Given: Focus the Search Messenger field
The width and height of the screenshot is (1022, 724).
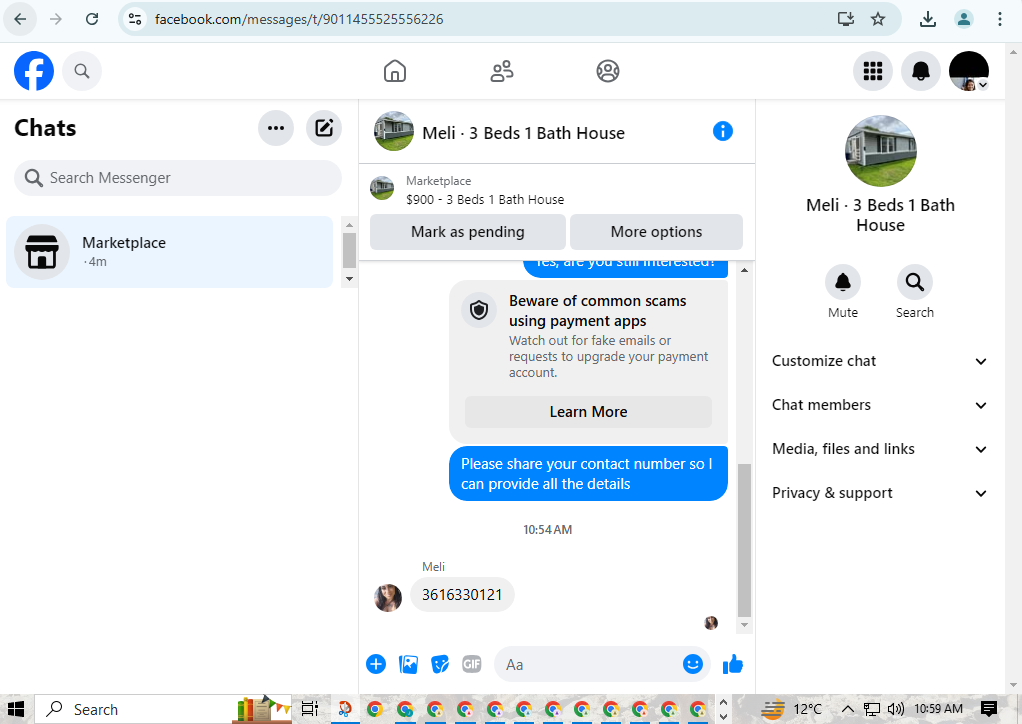Looking at the screenshot, I should point(178,178).
